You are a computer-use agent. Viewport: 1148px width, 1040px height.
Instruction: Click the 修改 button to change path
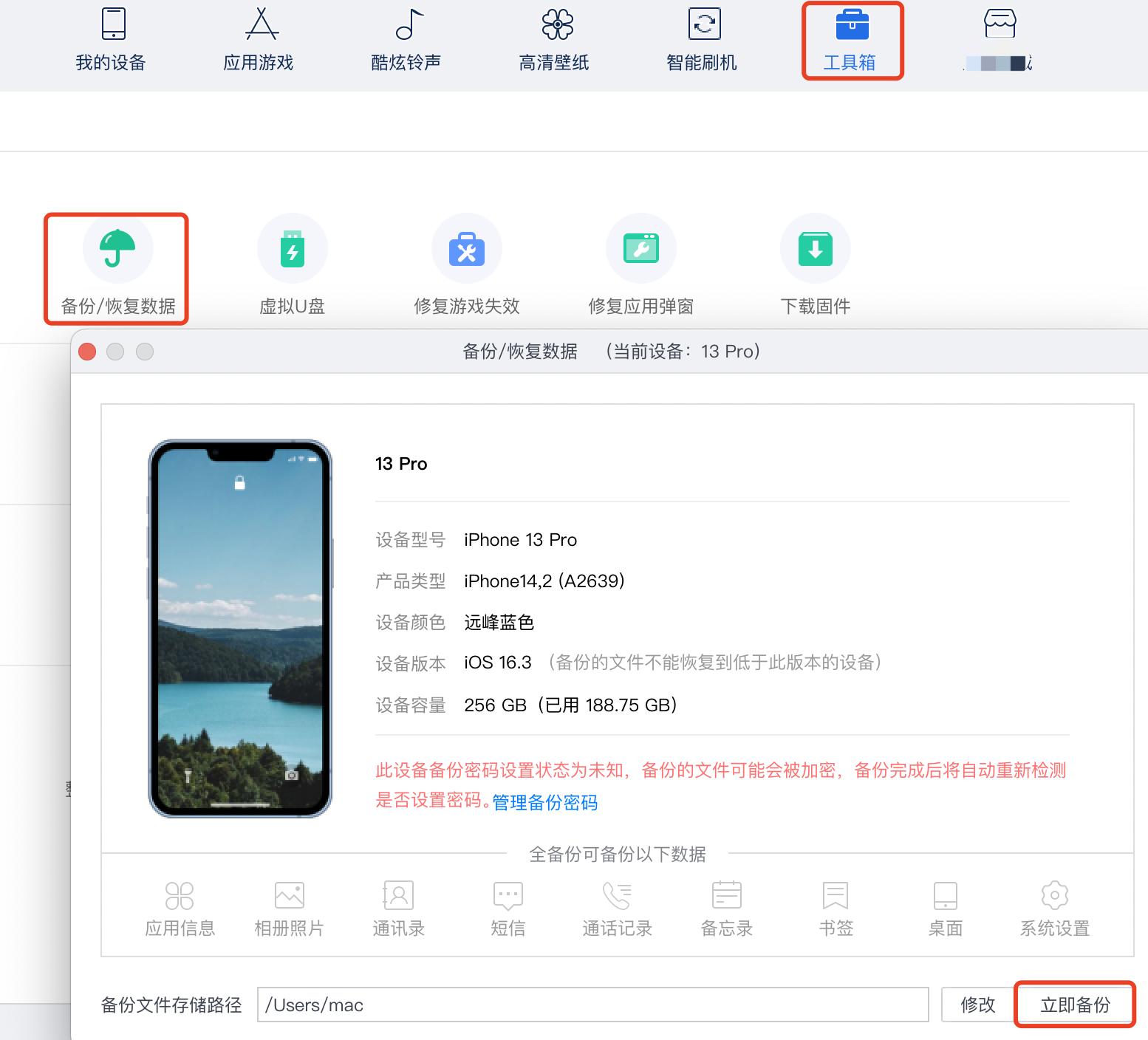(x=977, y=1005)
